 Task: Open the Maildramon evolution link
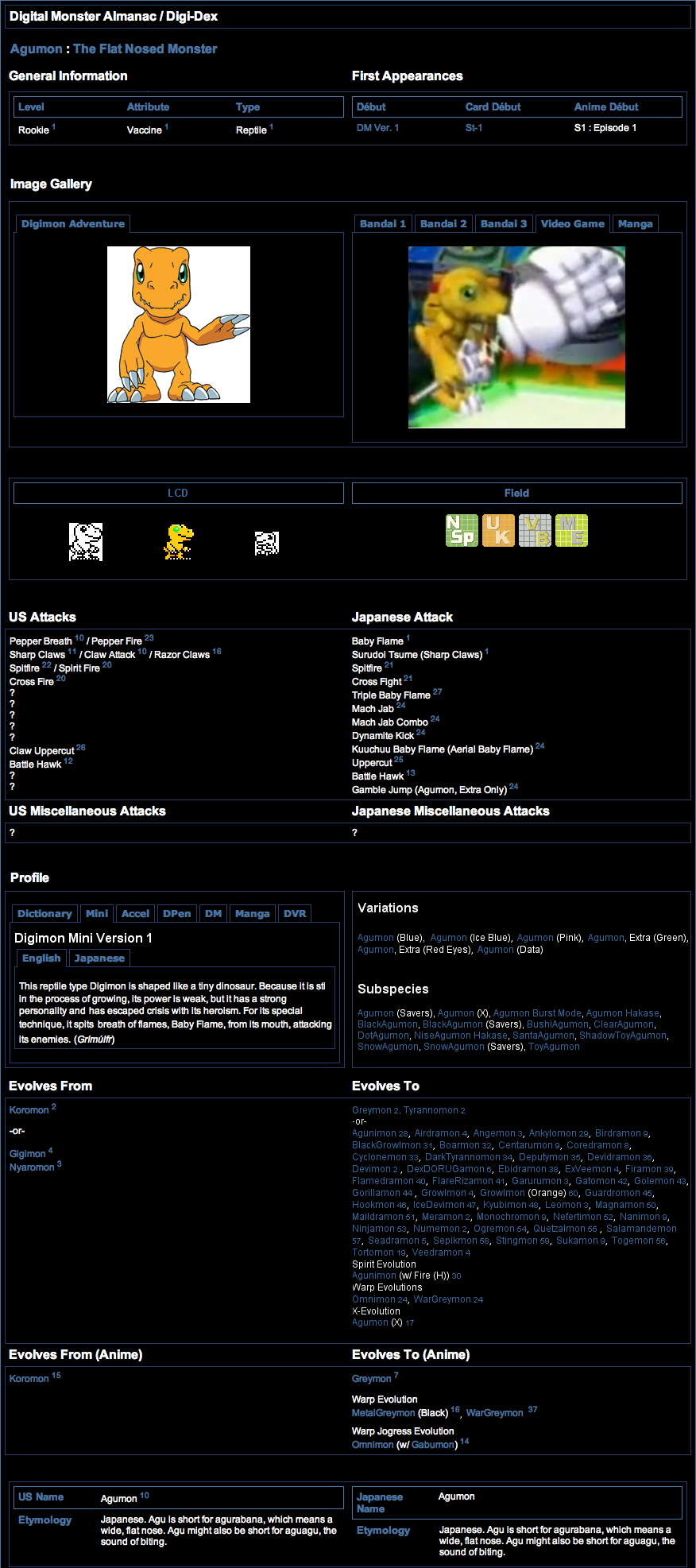(x=378, y=1217)
